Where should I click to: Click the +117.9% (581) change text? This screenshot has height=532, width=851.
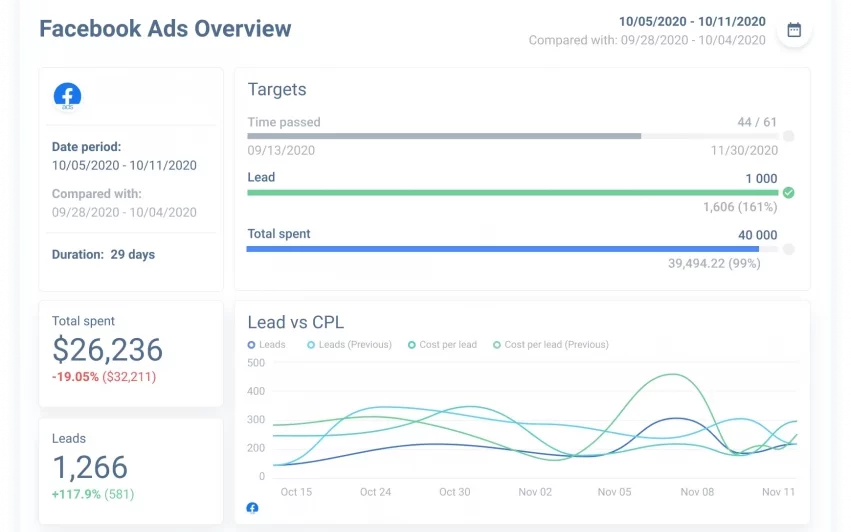coord(93,494)
